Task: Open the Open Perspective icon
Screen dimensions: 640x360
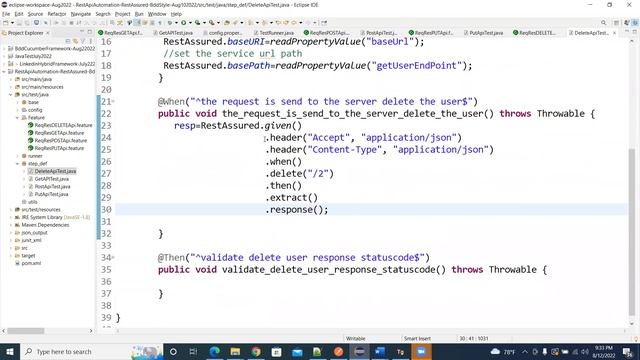Action: (616, 23)
